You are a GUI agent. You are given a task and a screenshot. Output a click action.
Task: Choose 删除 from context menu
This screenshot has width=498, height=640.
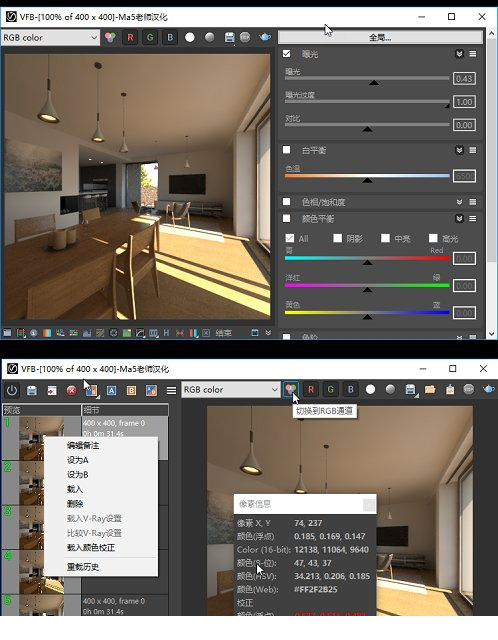click(75, 504)
